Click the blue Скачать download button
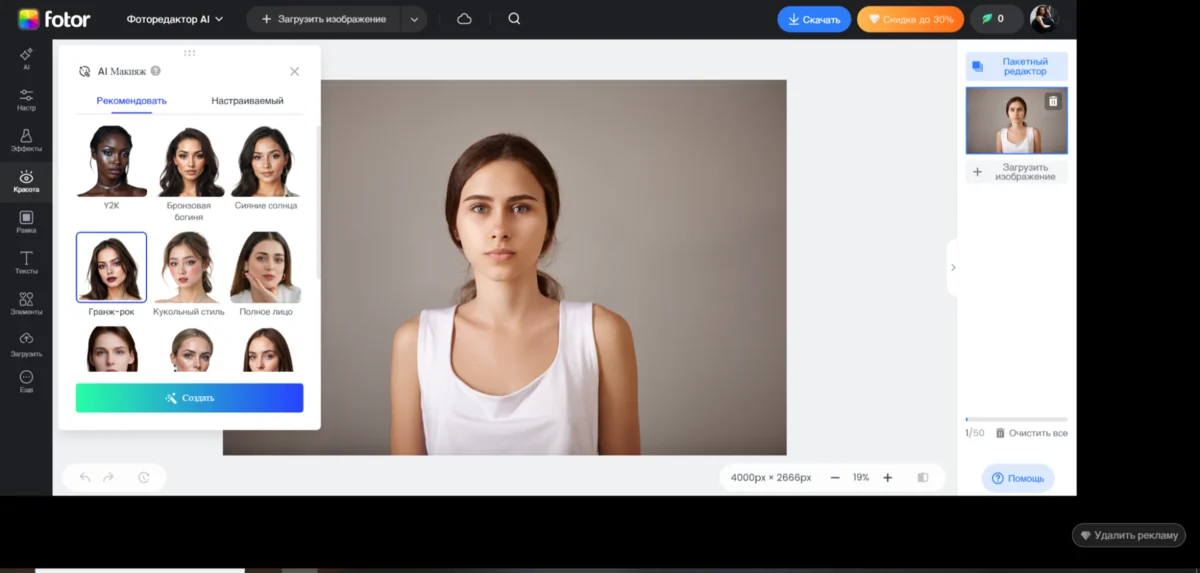 pos(814,19)
